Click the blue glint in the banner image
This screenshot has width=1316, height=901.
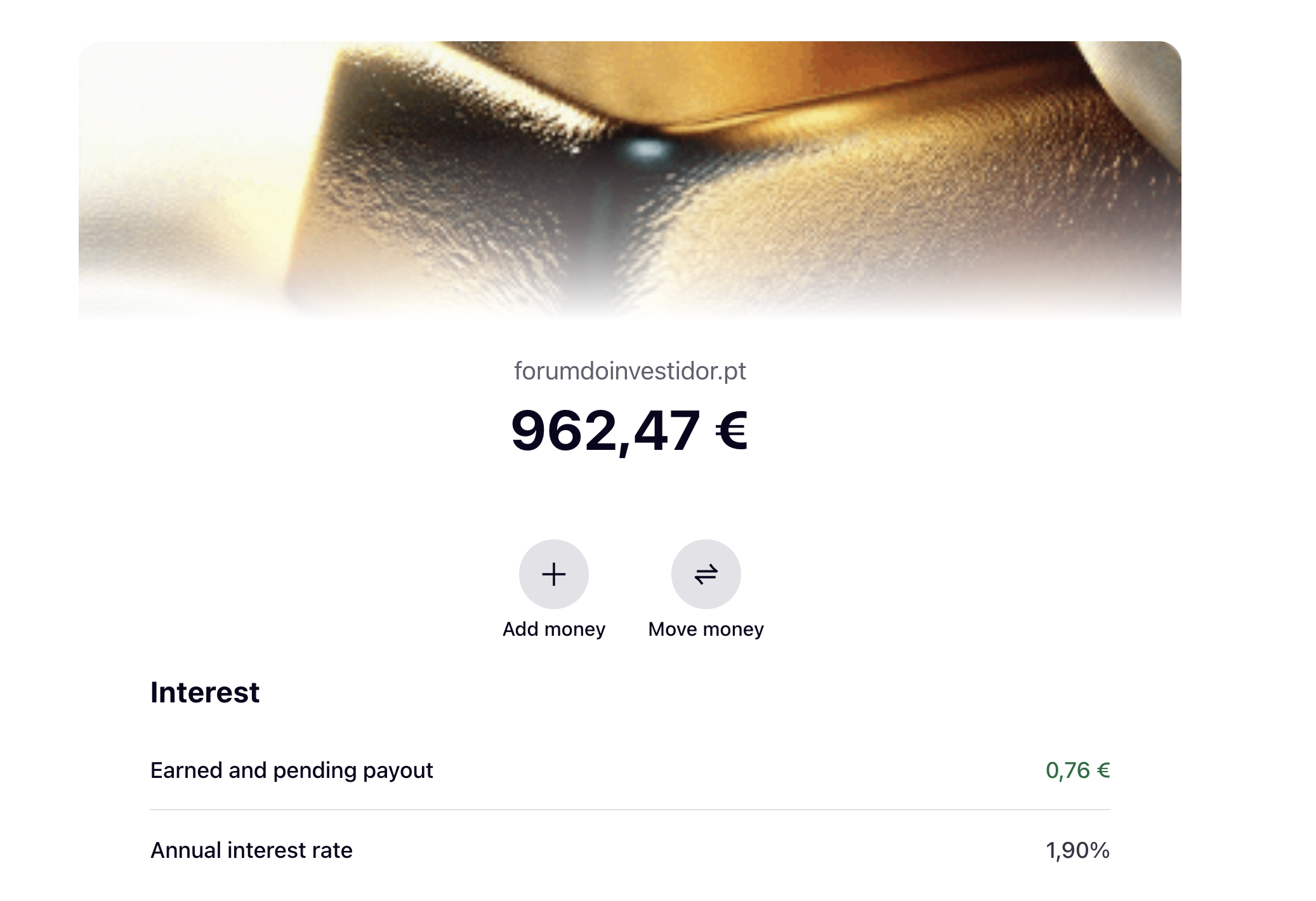coord(647,150)
